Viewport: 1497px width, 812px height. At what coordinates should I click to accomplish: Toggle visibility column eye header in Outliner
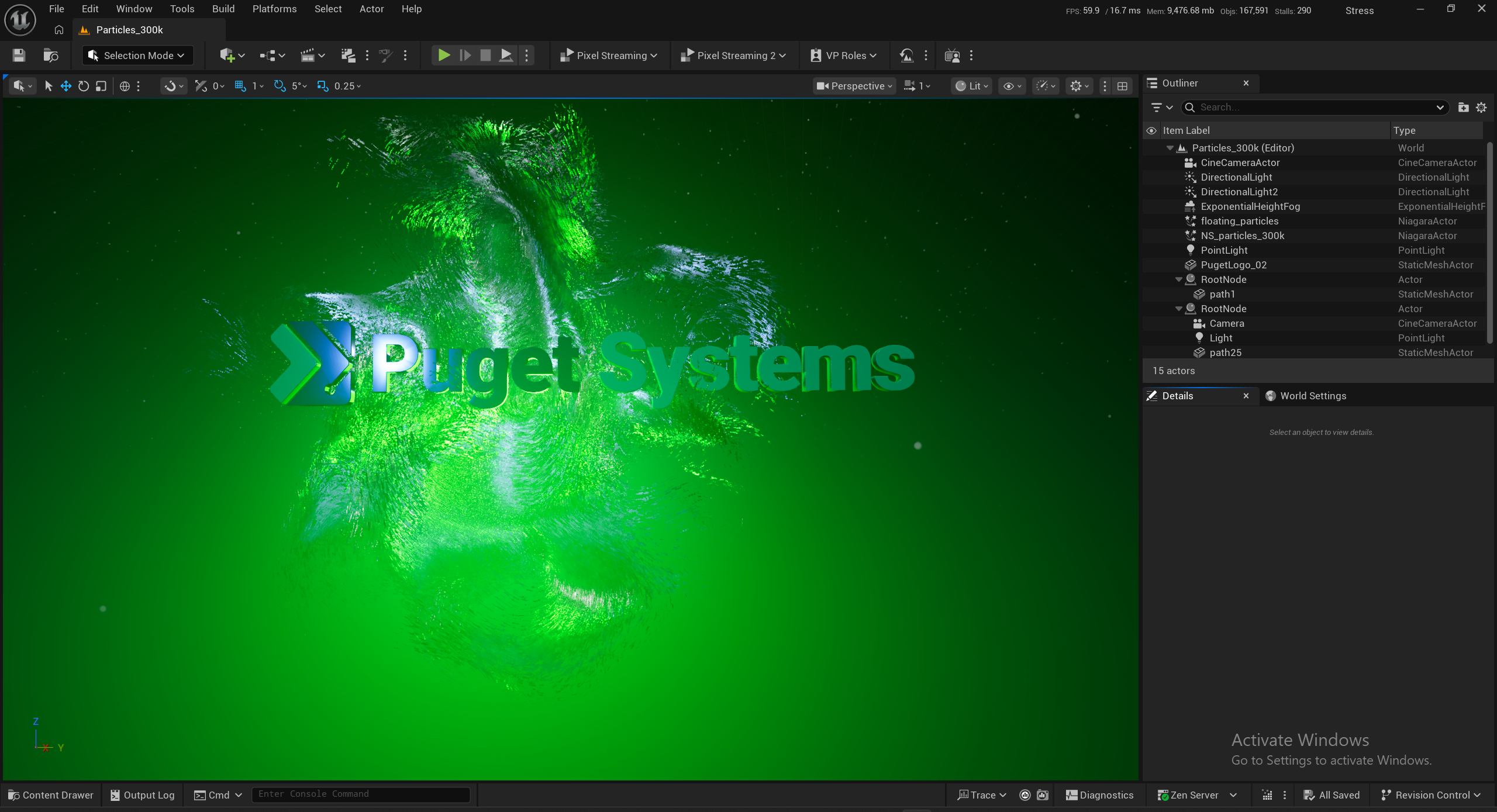pos(1151,130)
